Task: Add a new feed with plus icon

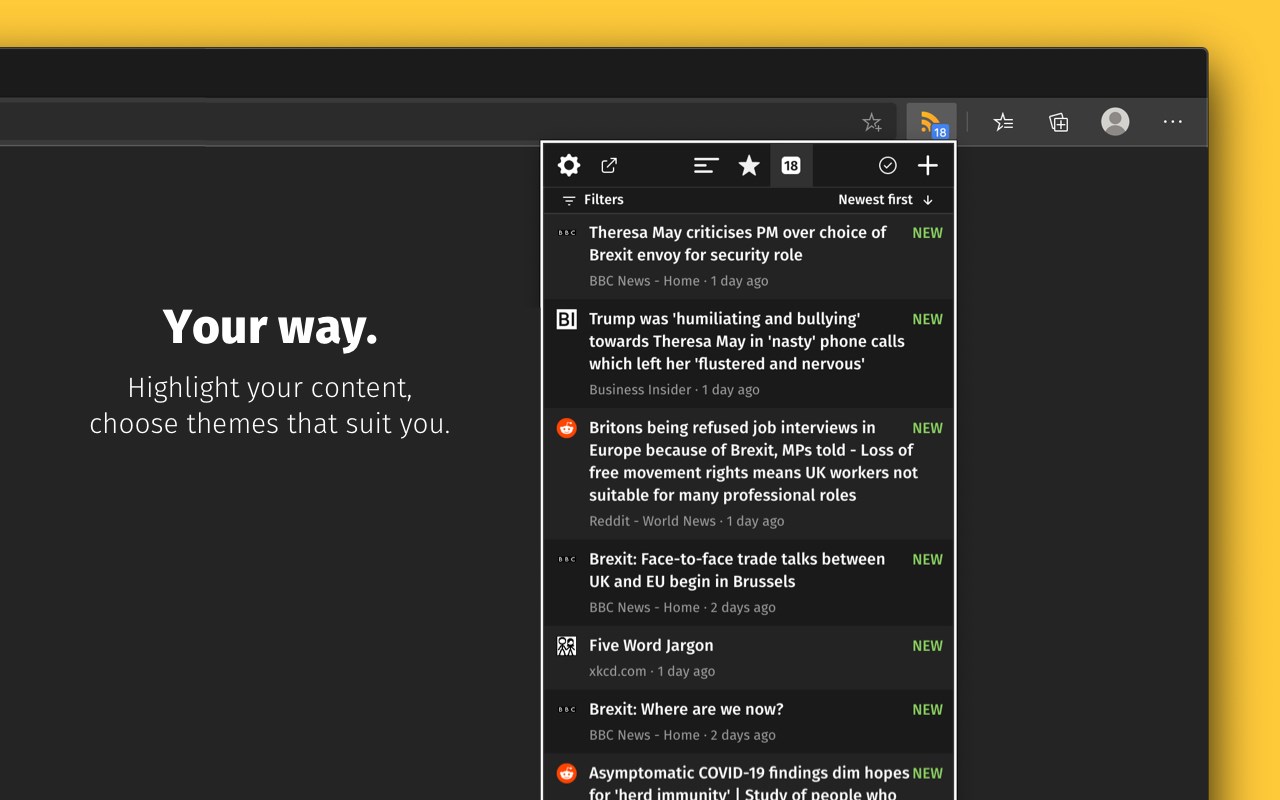Action: 928,166
